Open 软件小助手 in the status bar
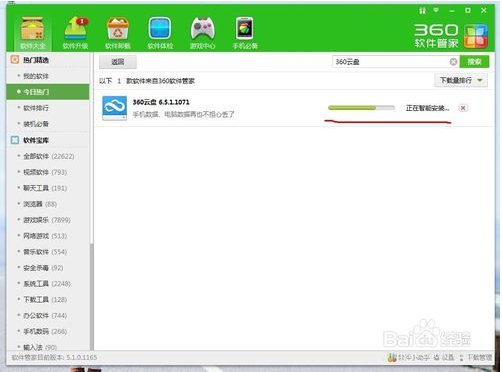The width and height of the screenshot is (502, 372). (x=408, y=358)
